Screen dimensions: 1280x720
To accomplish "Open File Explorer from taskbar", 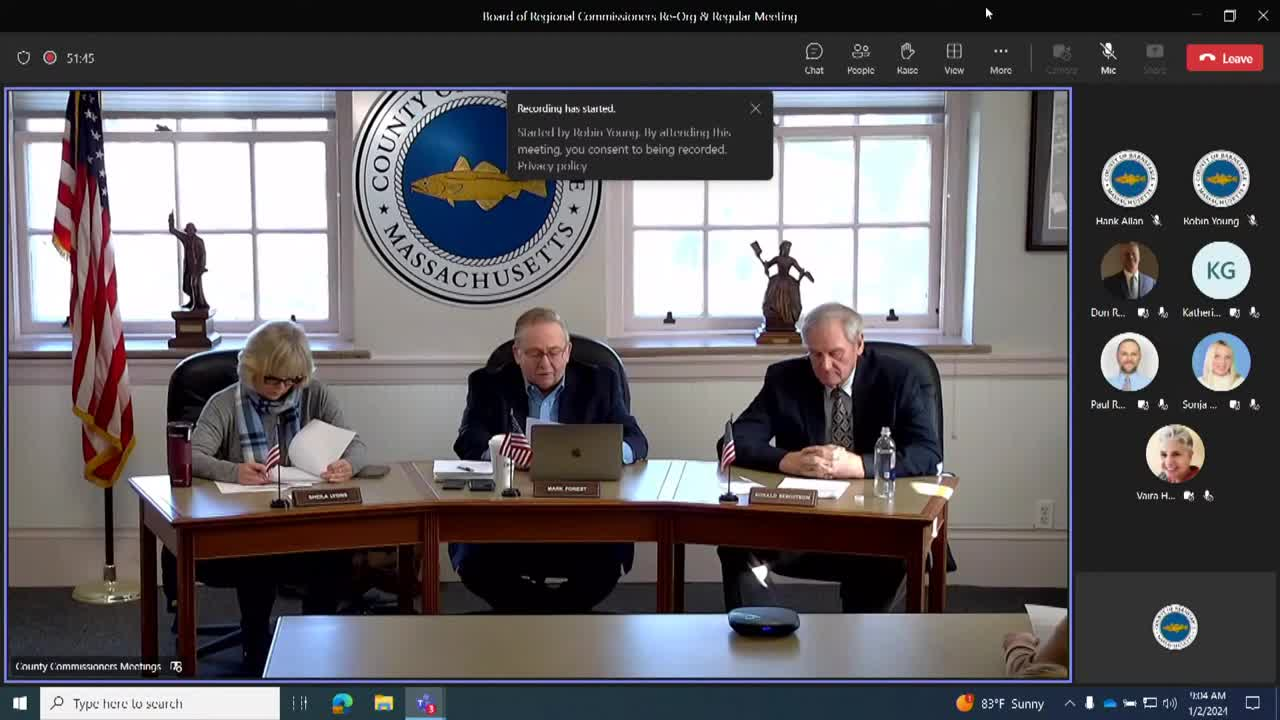I will [x=384, y=703].
